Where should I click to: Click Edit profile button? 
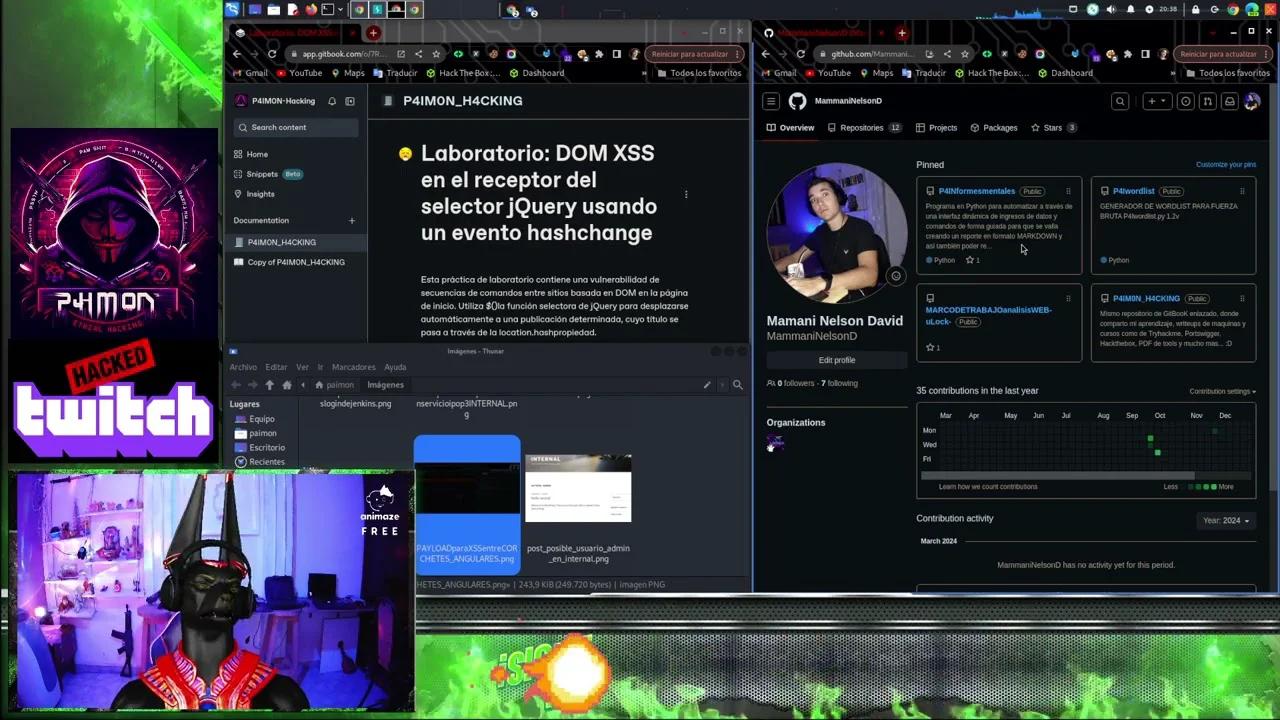[836, 360]
